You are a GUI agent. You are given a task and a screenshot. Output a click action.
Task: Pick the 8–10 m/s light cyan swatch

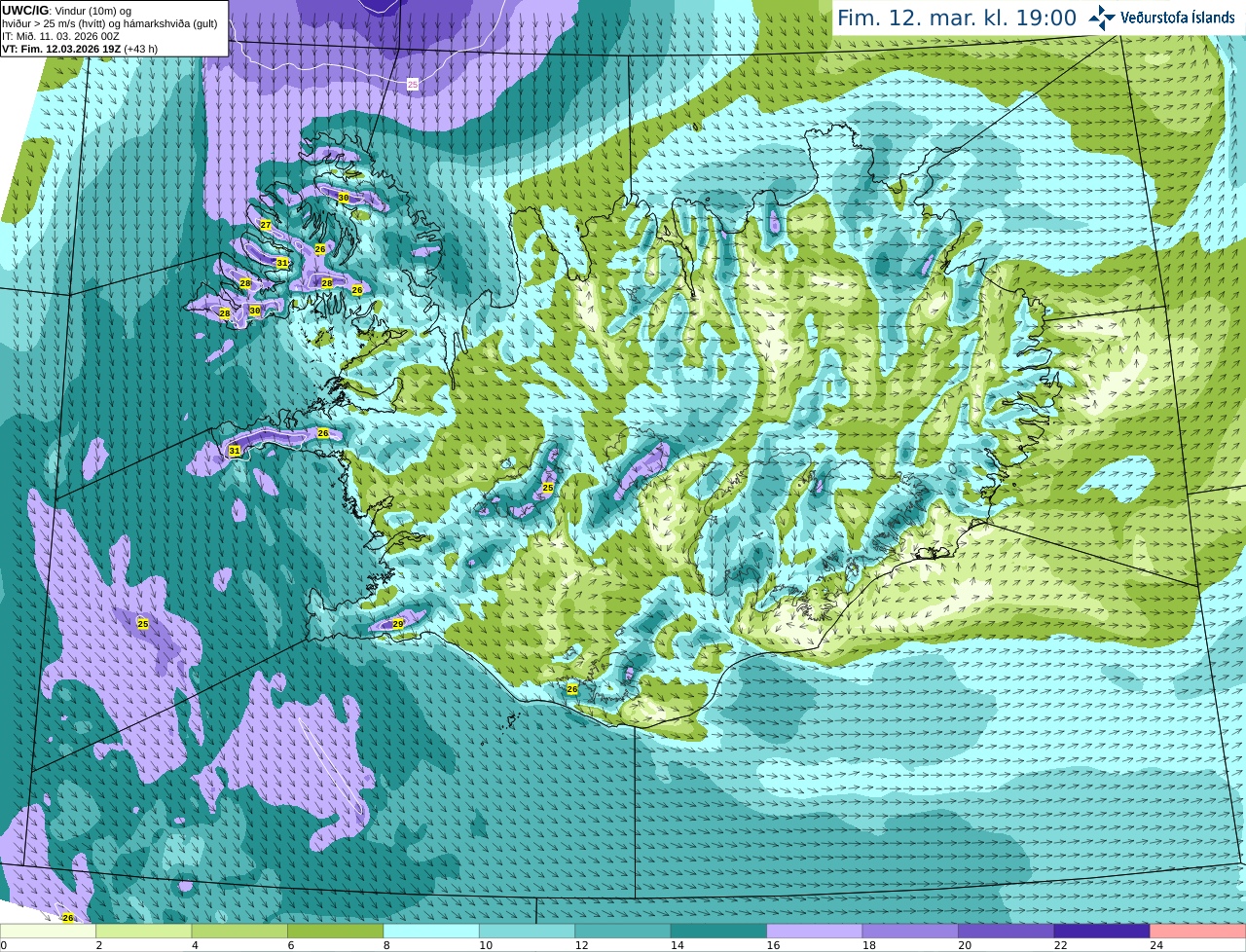tap(431, 932)
